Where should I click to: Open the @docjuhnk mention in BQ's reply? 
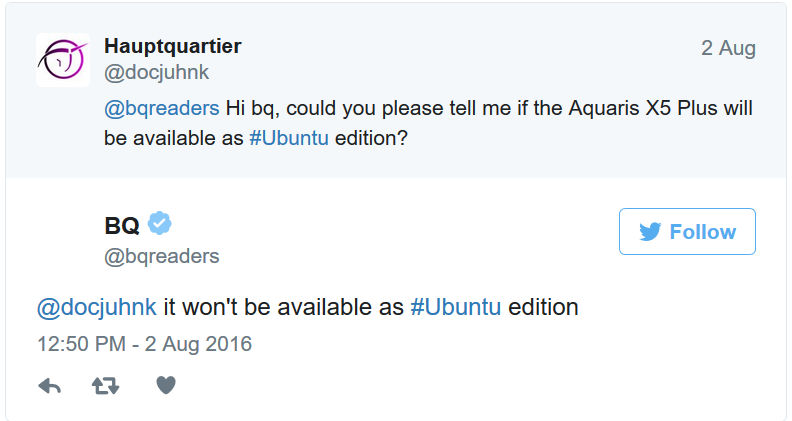click(96, 307)
